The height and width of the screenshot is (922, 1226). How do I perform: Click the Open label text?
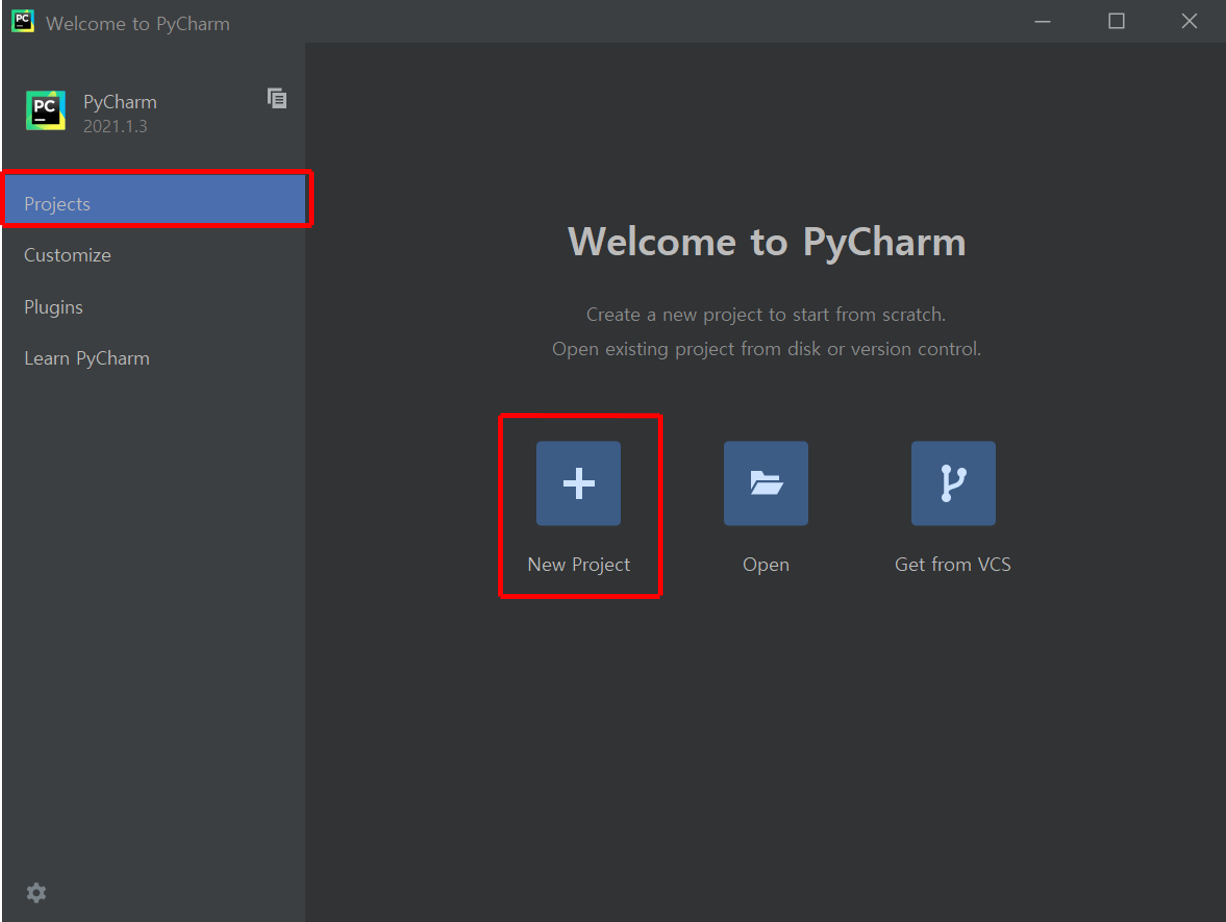(766, 565)
